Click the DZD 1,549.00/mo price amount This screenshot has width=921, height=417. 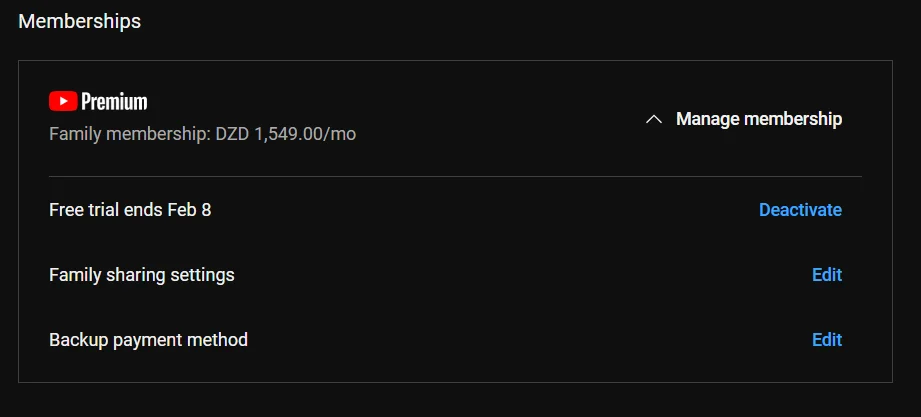pos(285,134)
